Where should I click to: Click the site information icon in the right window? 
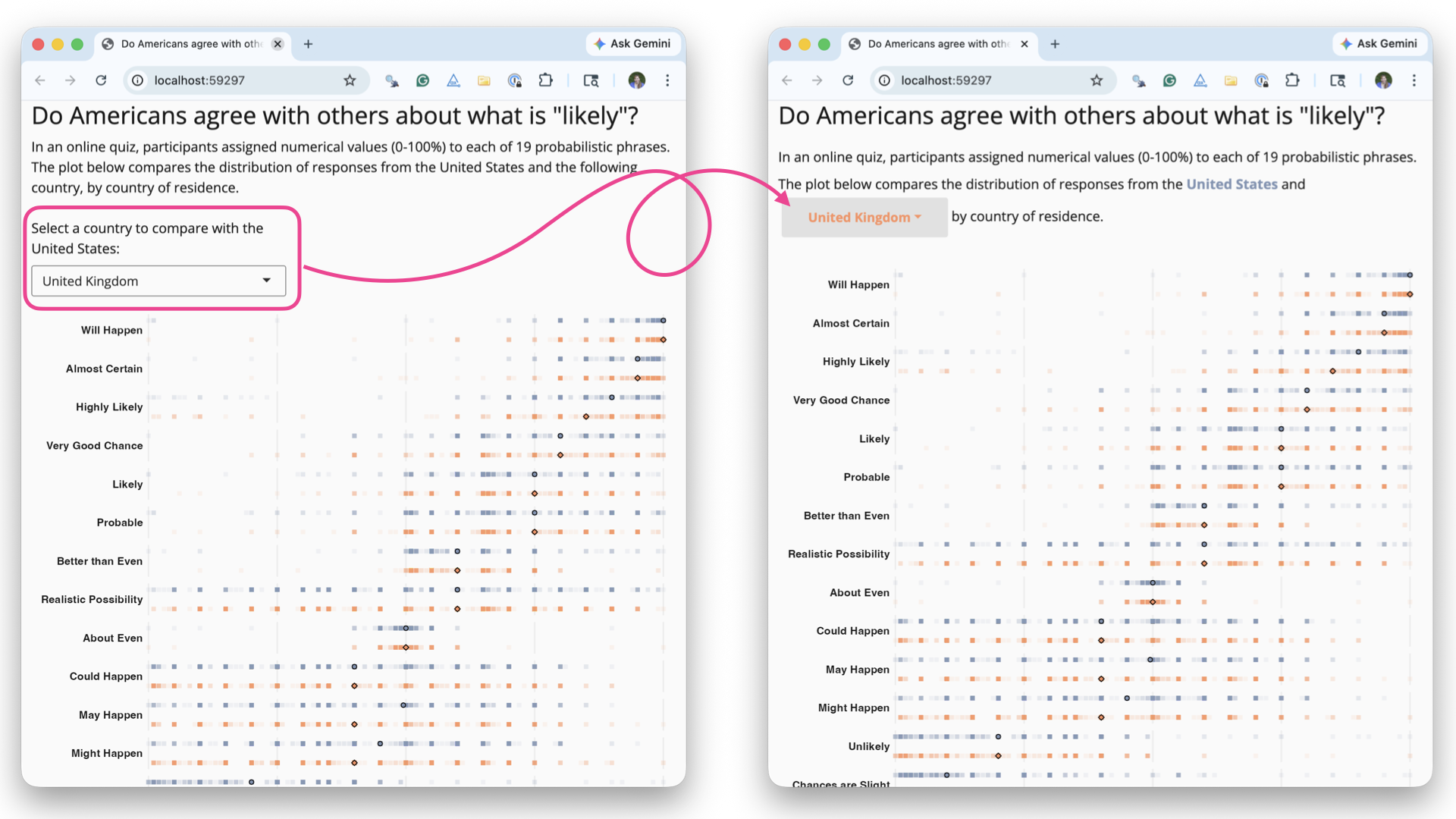pos(884,80)
